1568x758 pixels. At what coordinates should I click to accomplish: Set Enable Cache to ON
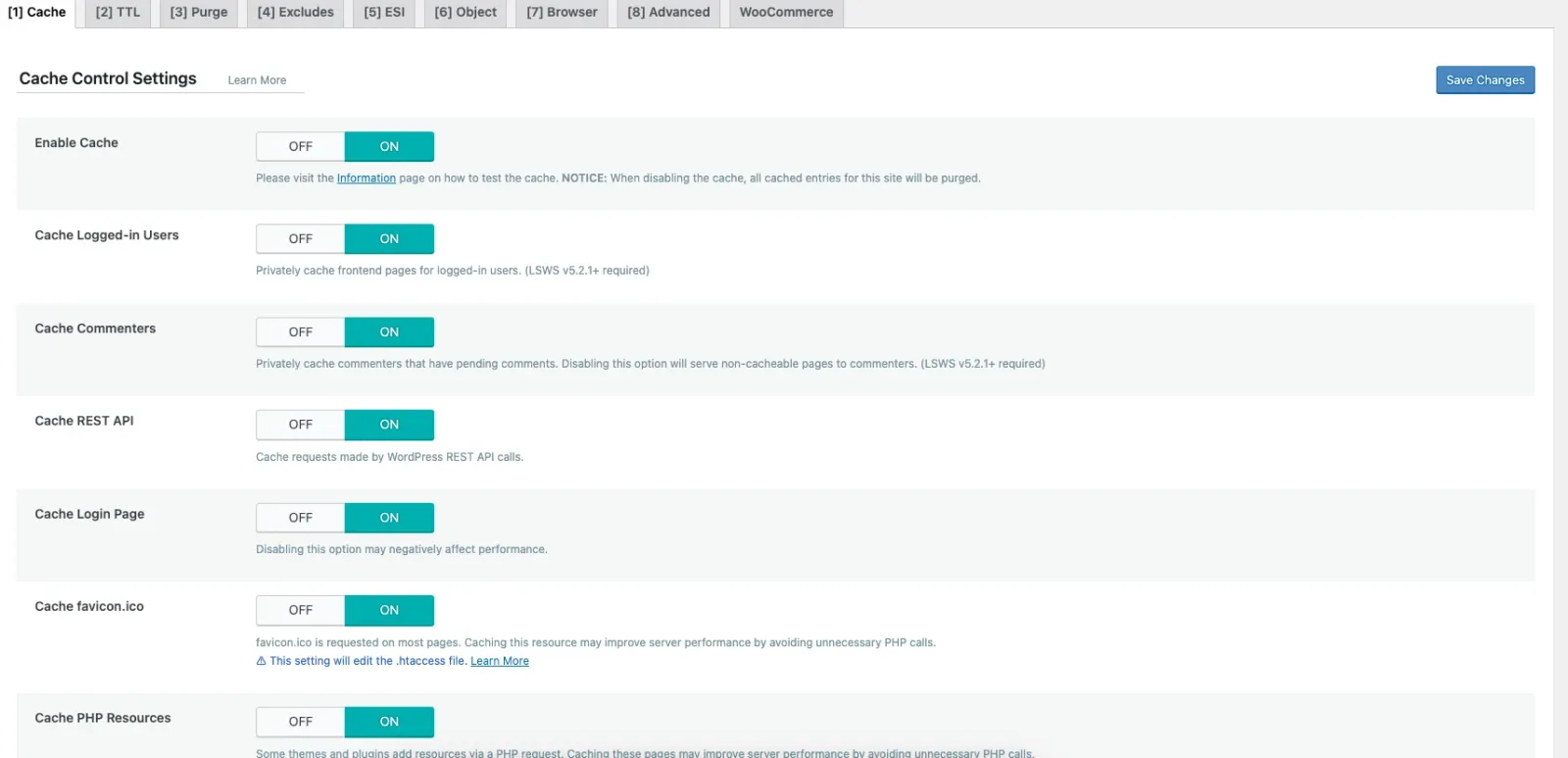tap(389, 146)
